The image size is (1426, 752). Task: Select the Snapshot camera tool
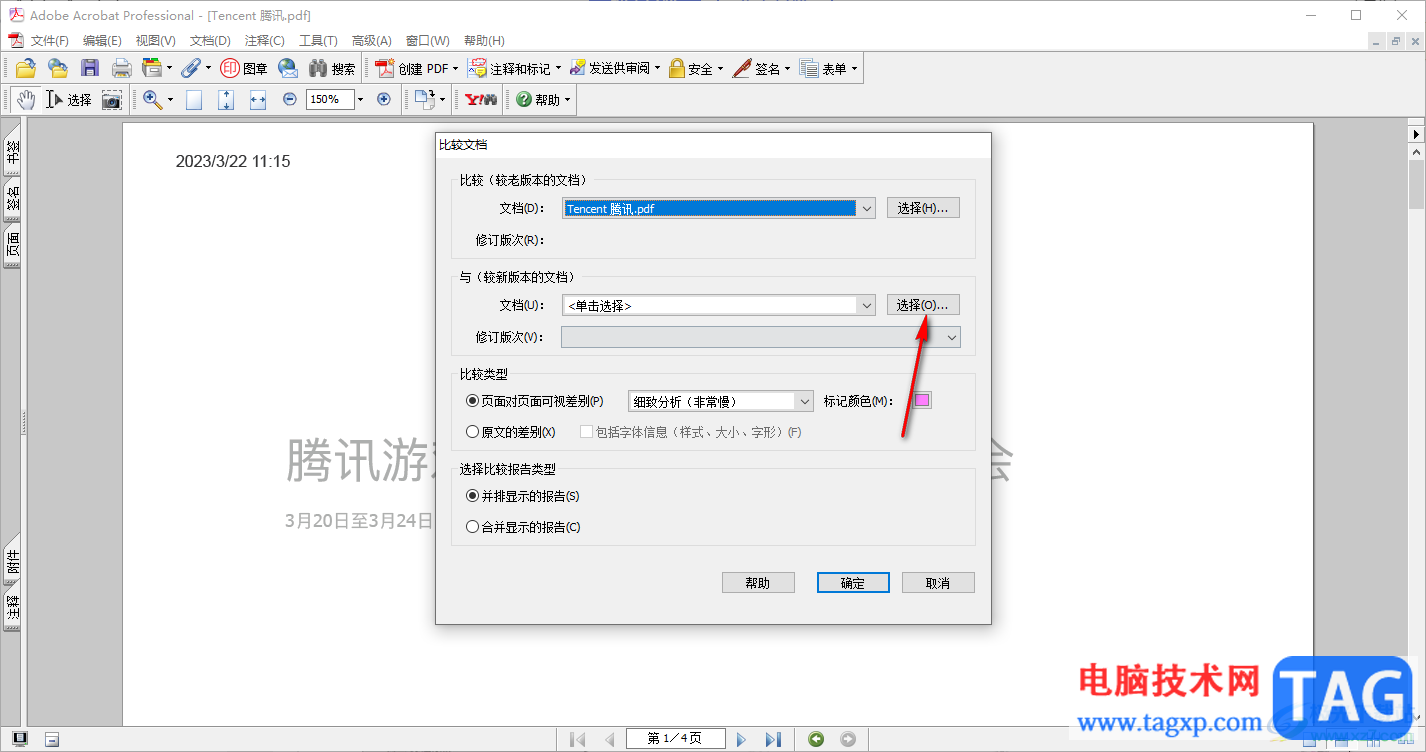[x=111, y=99]
